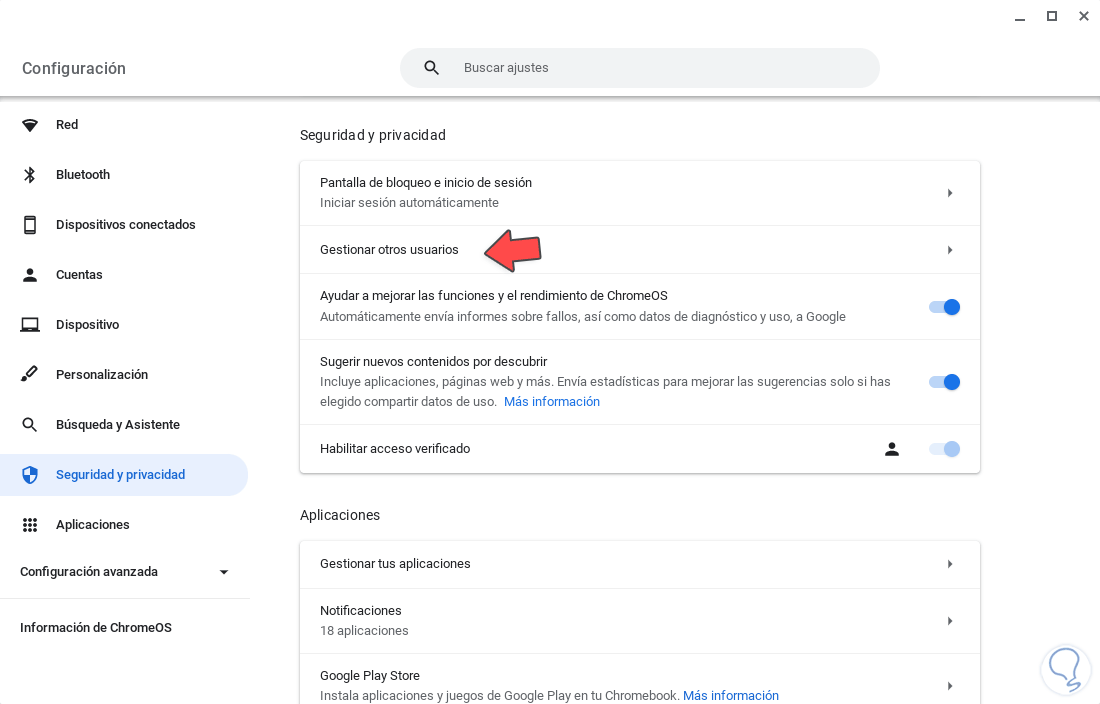Click the laptop icon for Dispositivo
This screenshot has width=1100, height=704.
[x=30, y=325]
